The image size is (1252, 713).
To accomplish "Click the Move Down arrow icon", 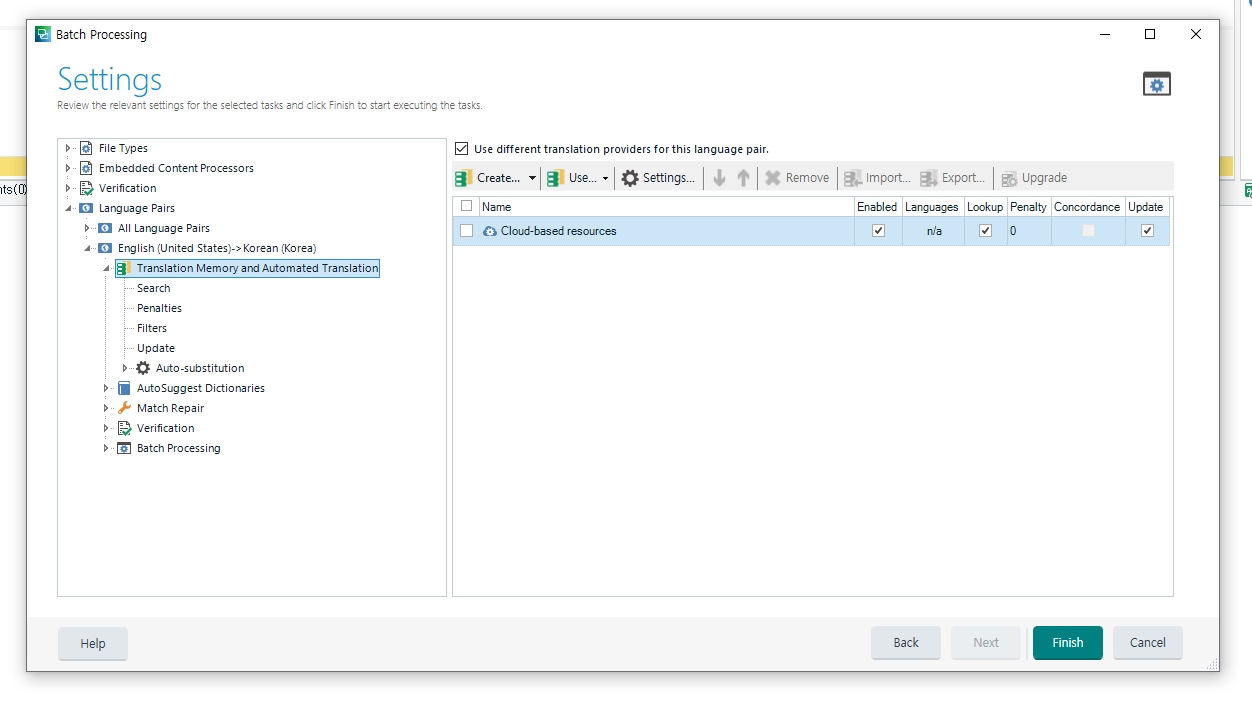I will pos(719,178).
